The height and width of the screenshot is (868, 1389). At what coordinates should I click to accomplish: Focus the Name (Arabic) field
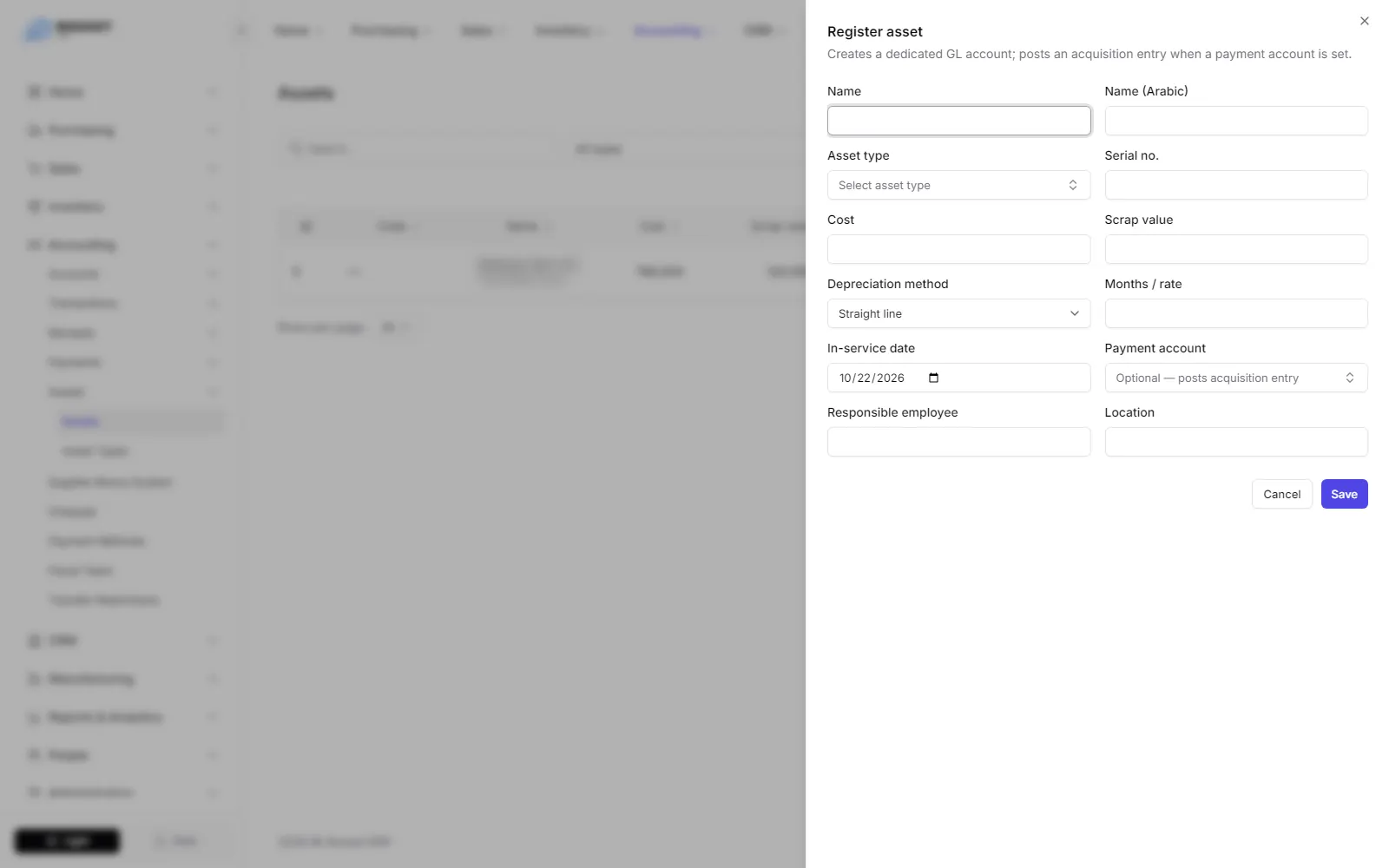(1235, 121)
